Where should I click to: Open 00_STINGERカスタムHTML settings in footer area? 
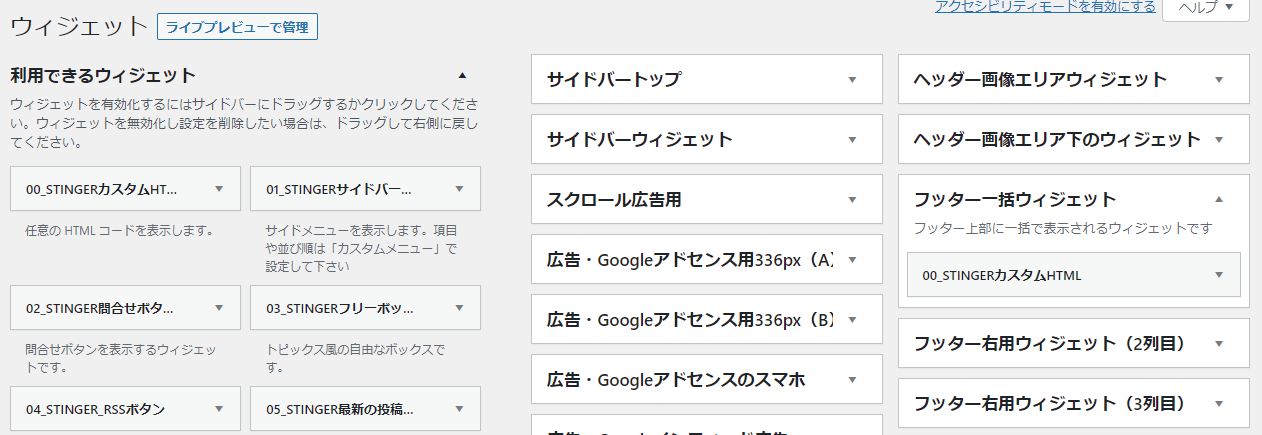point(1218,274)
